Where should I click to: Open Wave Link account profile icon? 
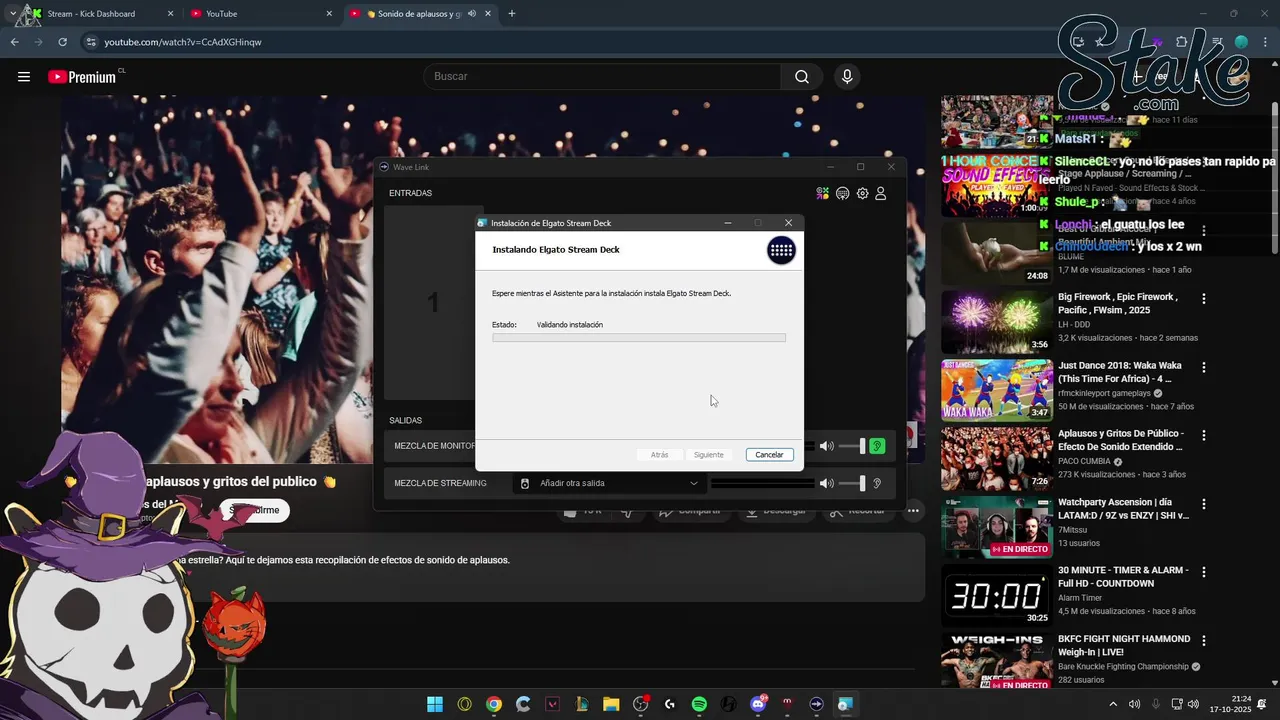881,194
